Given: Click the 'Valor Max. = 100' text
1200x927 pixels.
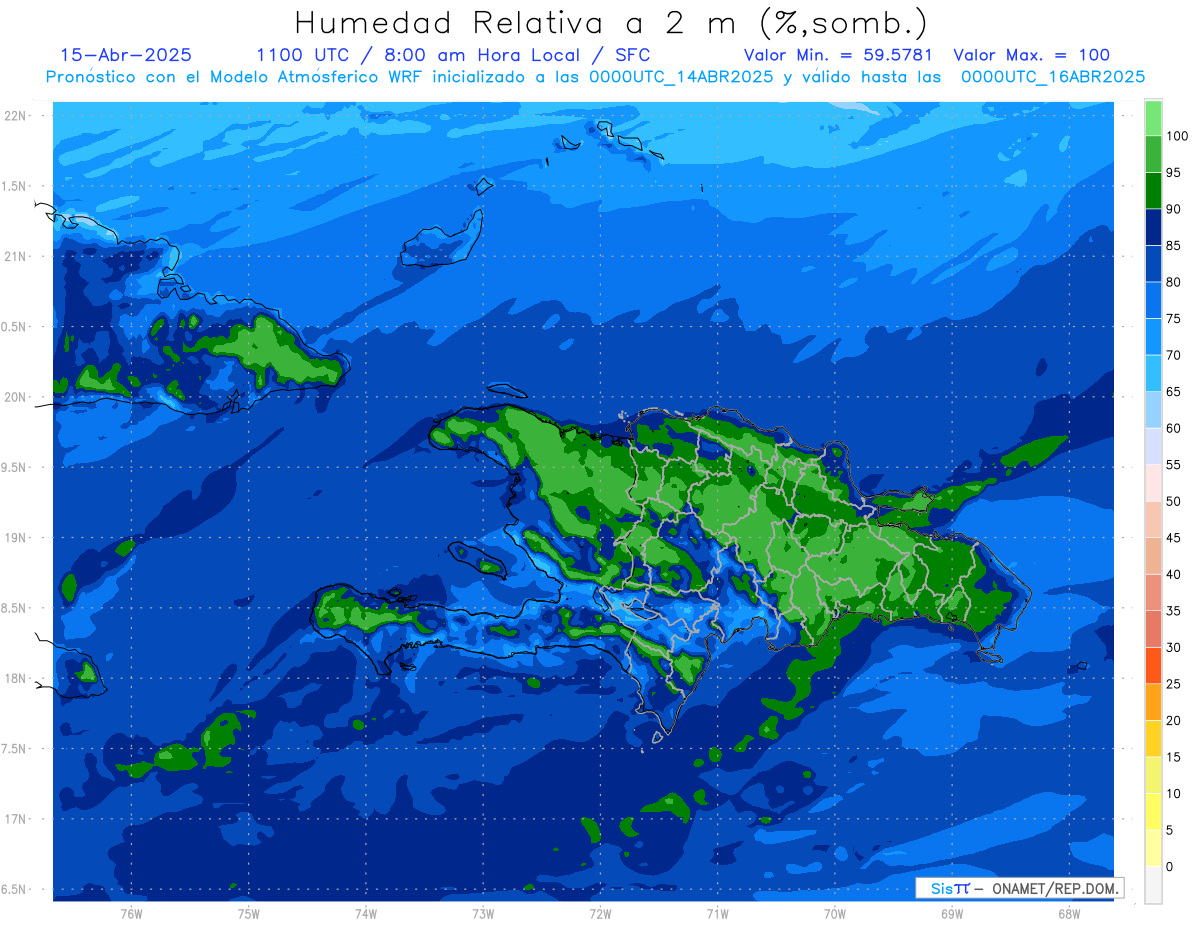Looking at the screenshot, I should point(1031,56).
